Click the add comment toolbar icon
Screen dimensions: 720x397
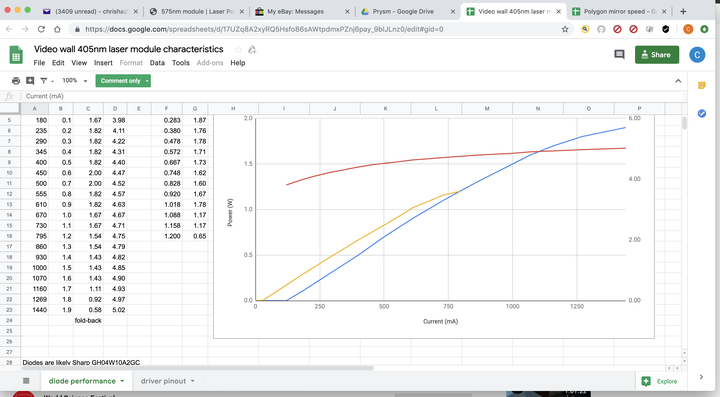(x=30, y=81)
